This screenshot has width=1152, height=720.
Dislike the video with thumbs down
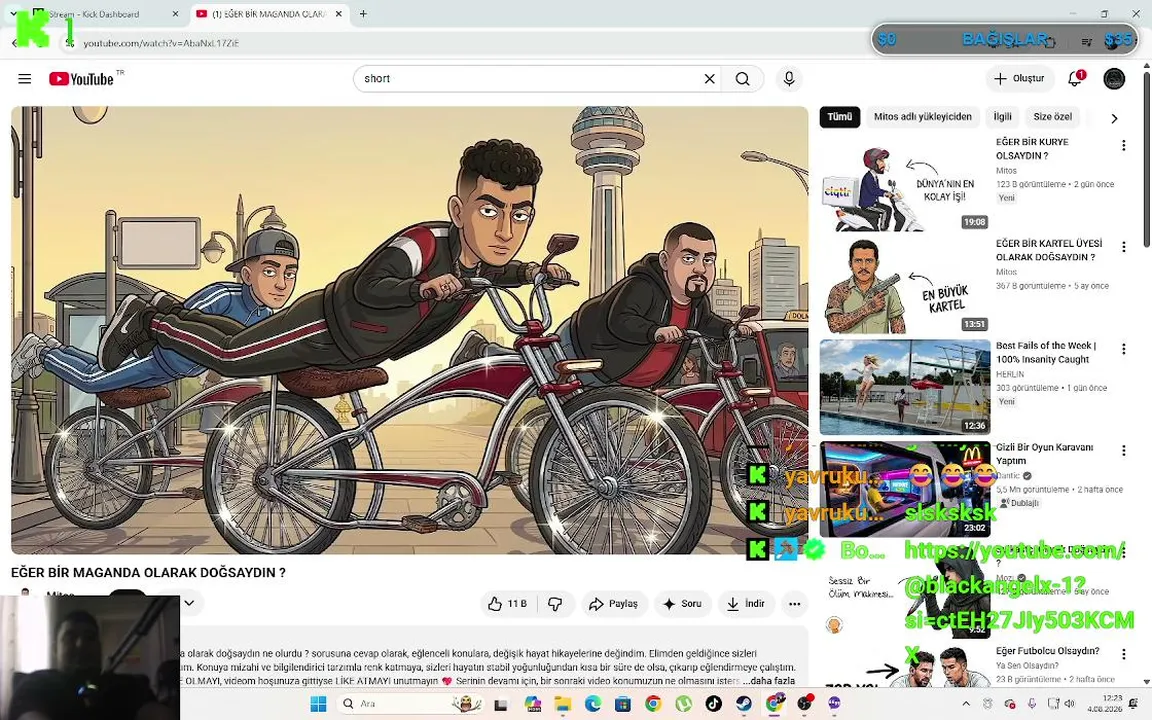point(555,604)
